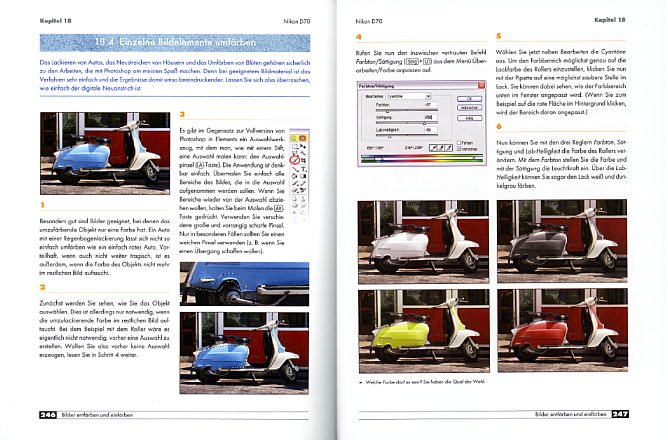
Task: Close the Farbton/Sättigung dialog
Action: point(481,85)
